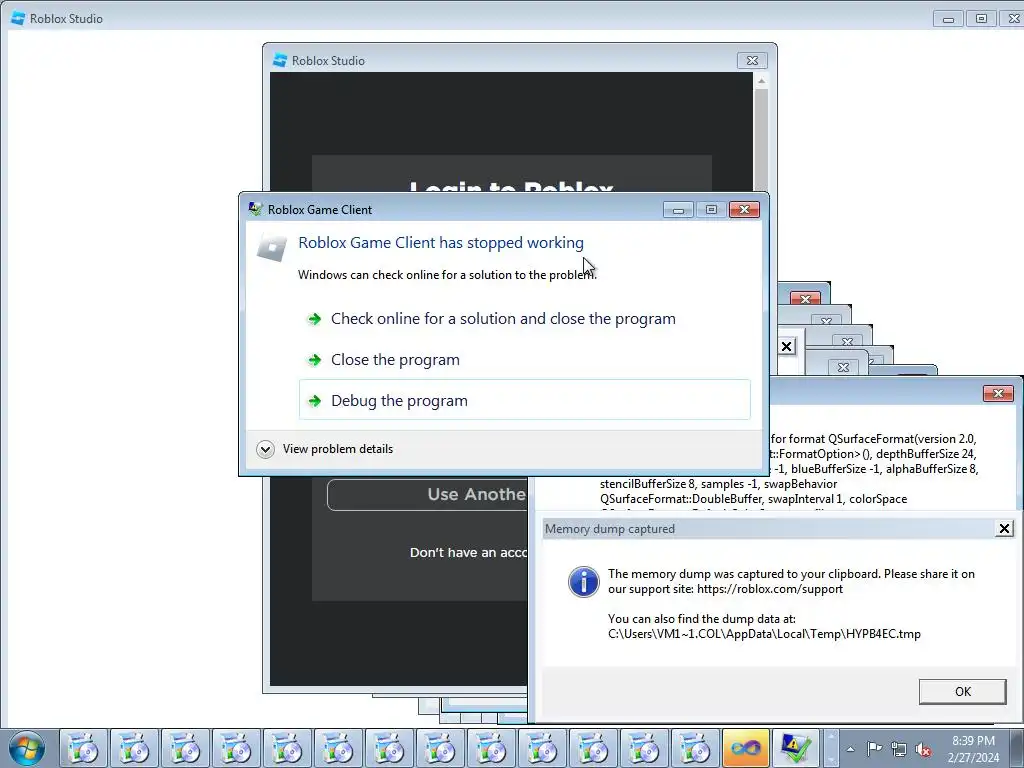Click the login window scrollbar up arrow
Viewport: 1024px width, 768px height.
pos(761,81)
